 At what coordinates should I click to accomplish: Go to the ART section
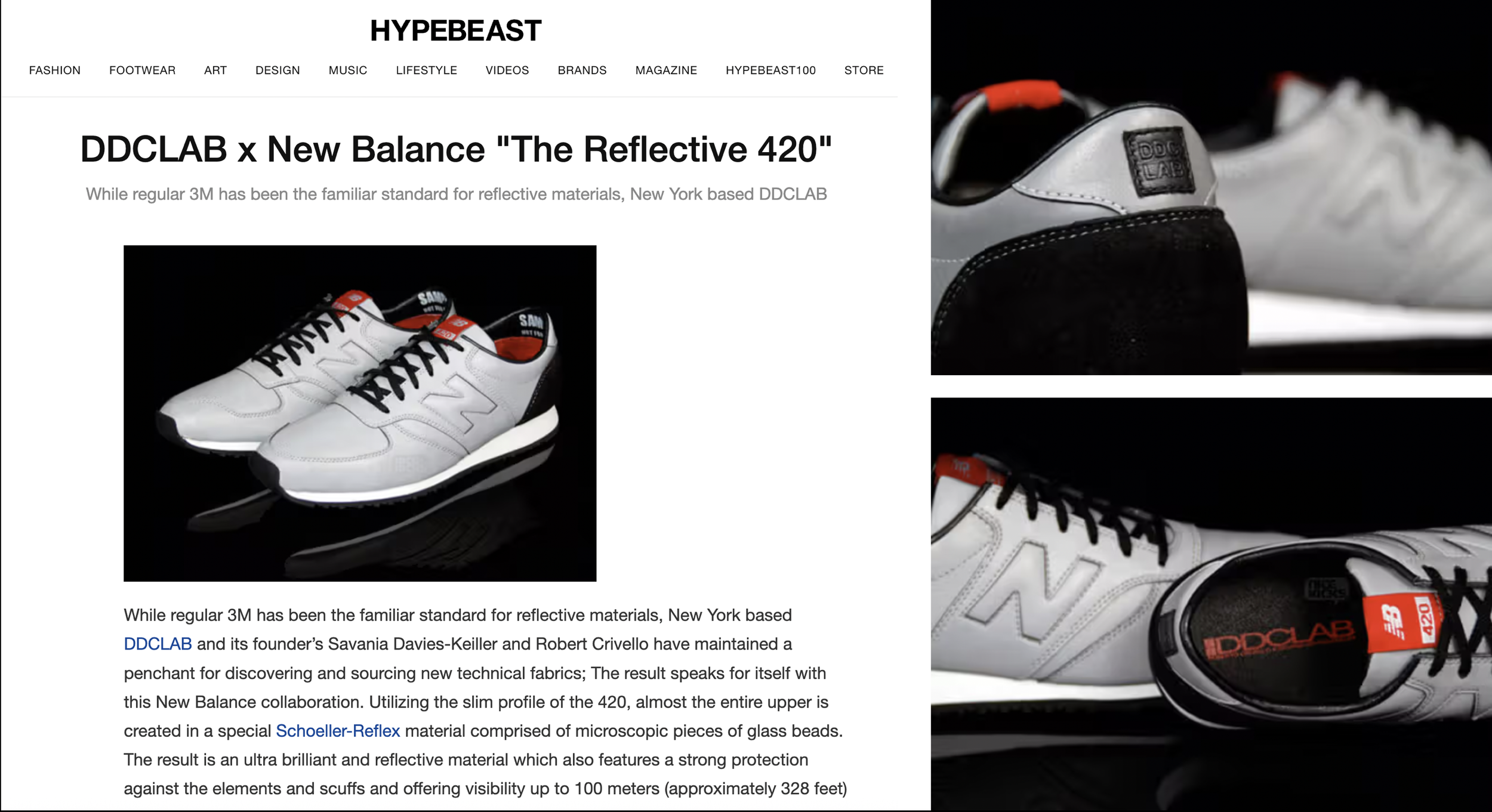(x=215, y=70)
